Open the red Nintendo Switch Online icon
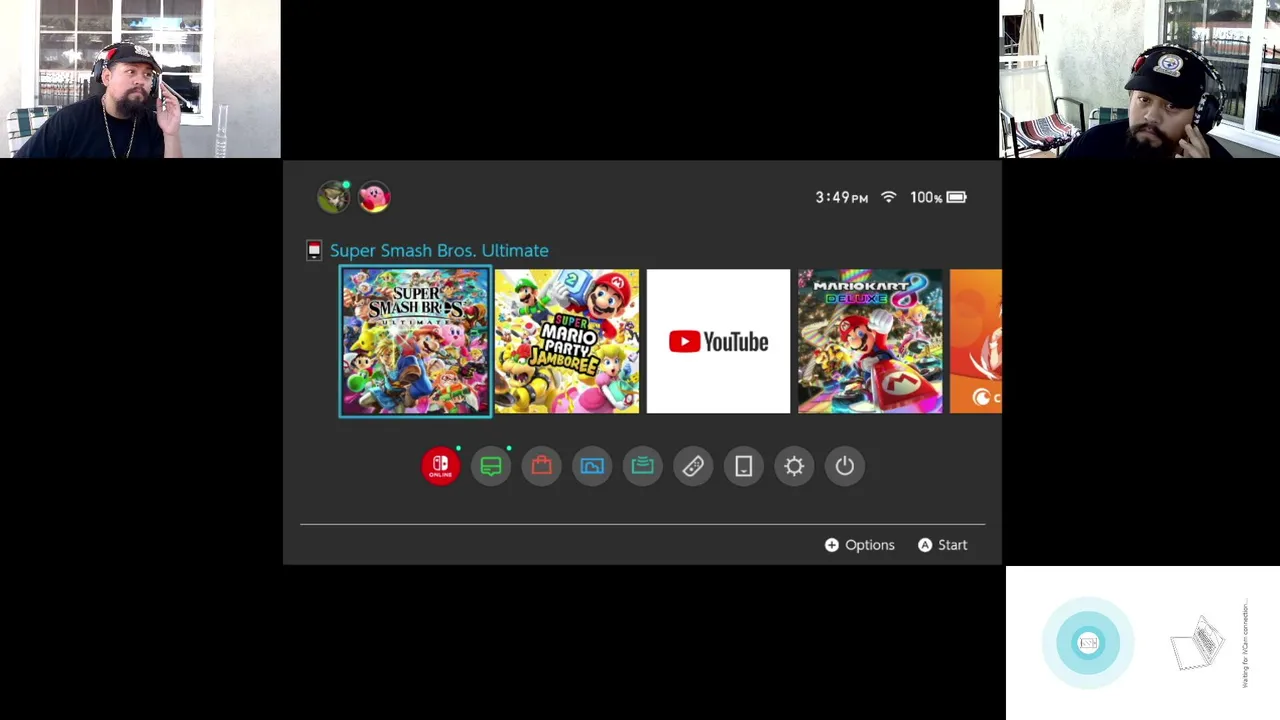This screenshot has height=720, width=1280. 440,466
